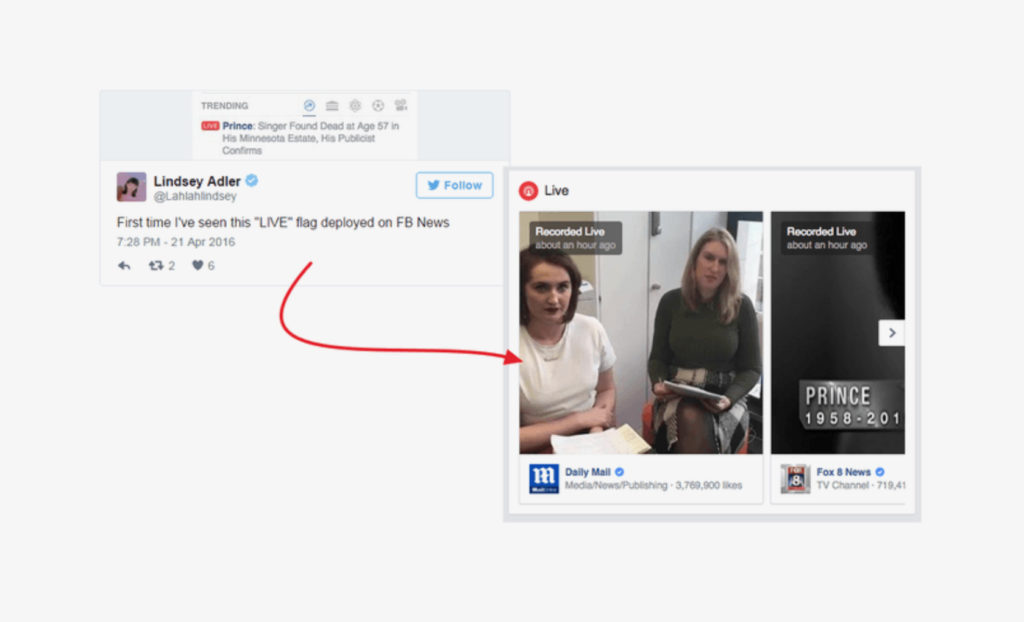Like Lindsey Adler's tweet

tap(197, 265)
